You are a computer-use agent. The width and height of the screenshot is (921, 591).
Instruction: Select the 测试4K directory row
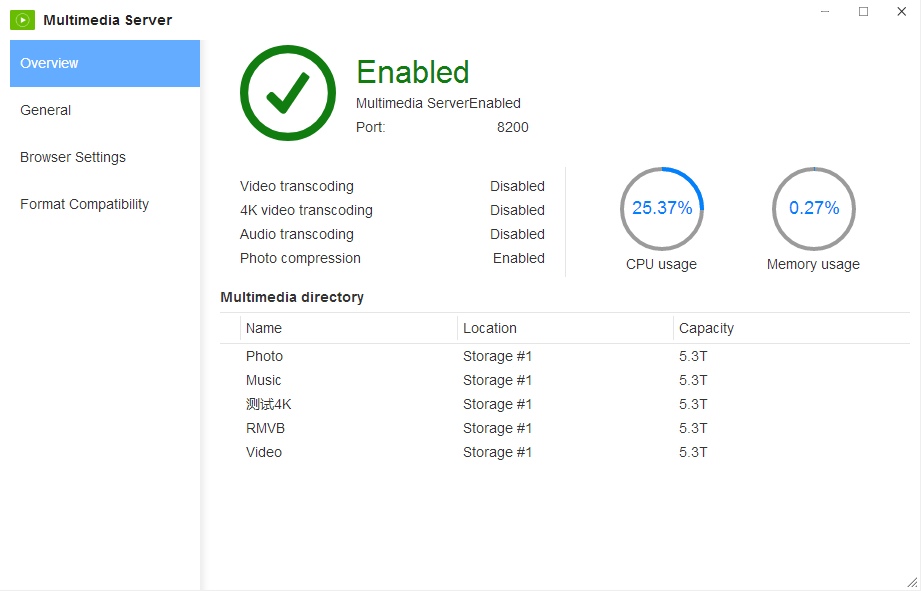pyautogui.click(x=268, y=404)
